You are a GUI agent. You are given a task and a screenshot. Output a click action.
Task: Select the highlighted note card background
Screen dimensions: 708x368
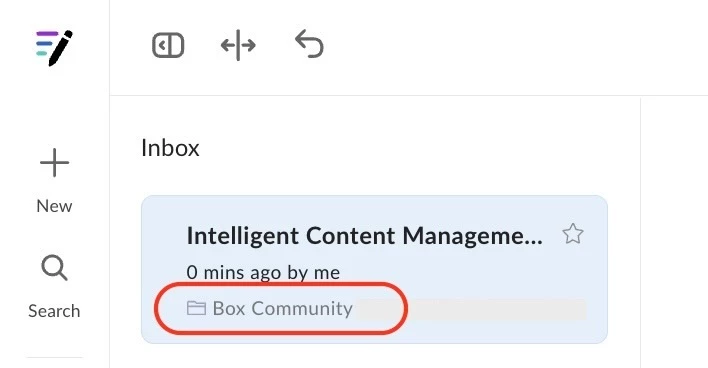(x=374, y=270)
